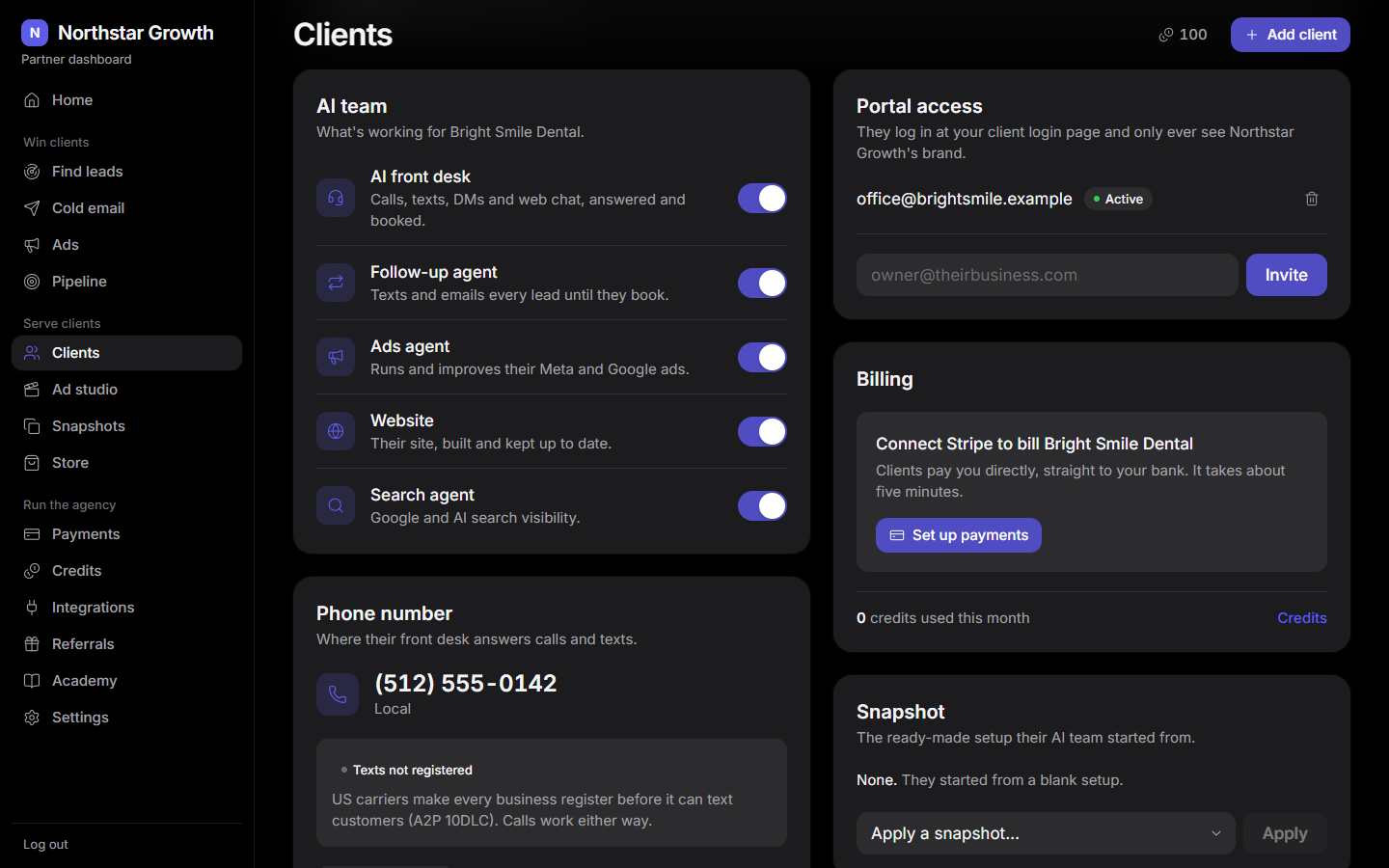Toggle the Ads agent switch
The image size is (1389, 868).
(762, 357)
